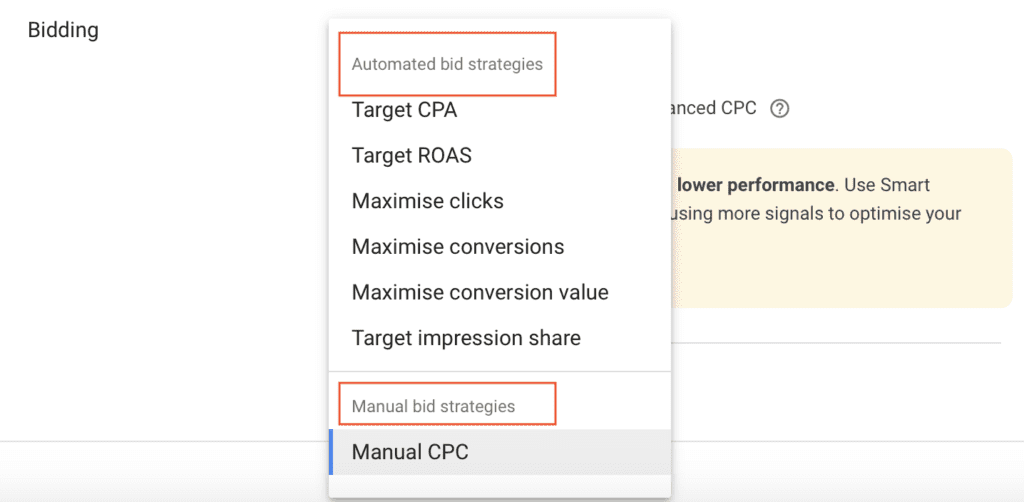Screen dimensions: 1024x502
Task: Select Target impression share
Action: [x=466, y=338]
